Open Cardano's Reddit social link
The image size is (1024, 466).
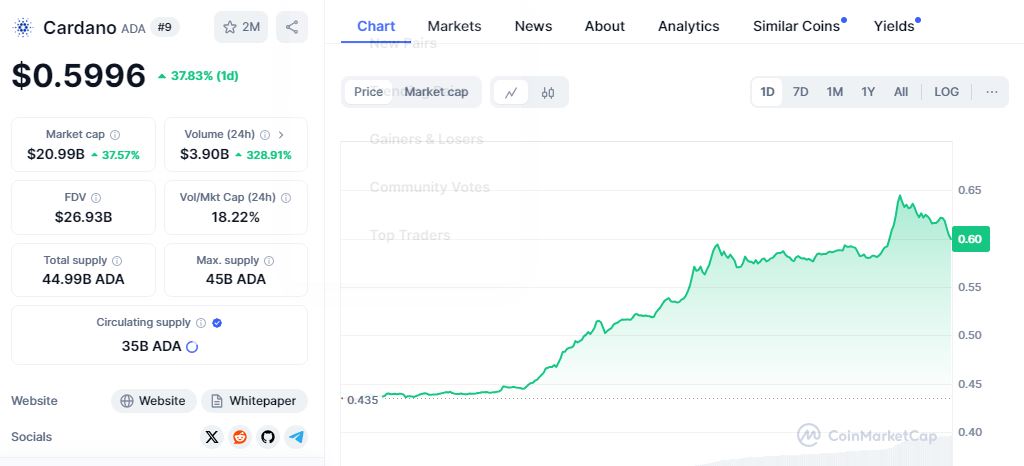pyautogui.click(x=240, y=437)
